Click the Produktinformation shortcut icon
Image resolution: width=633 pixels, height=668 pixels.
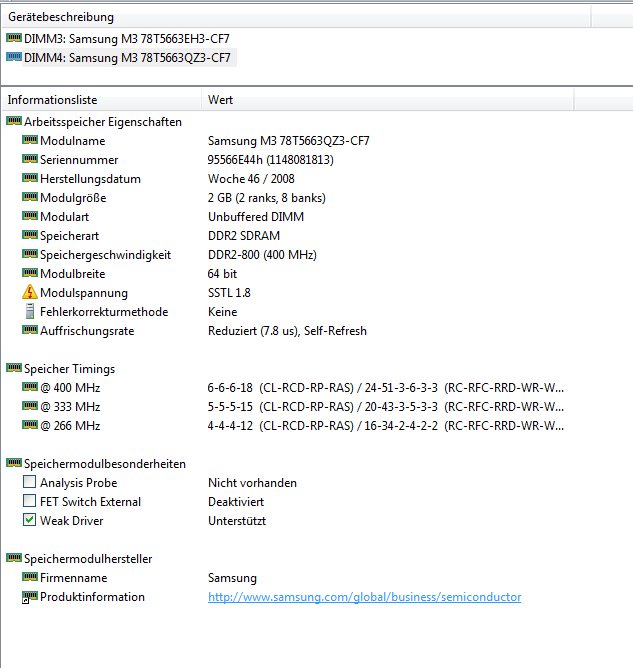point(30,597)
